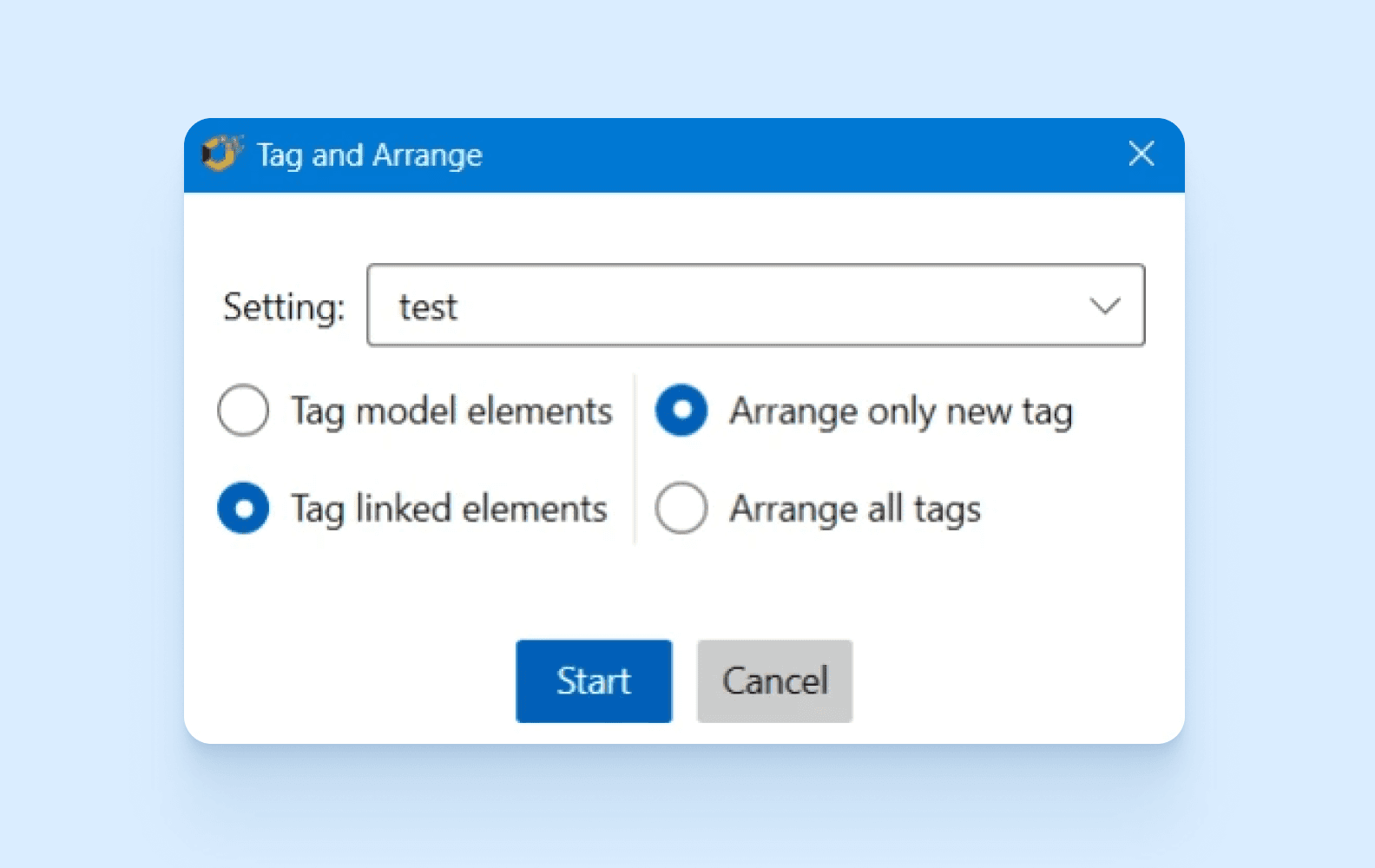
Task: Click the "Tag model elements" label text
Action: (x=451, y=411)
